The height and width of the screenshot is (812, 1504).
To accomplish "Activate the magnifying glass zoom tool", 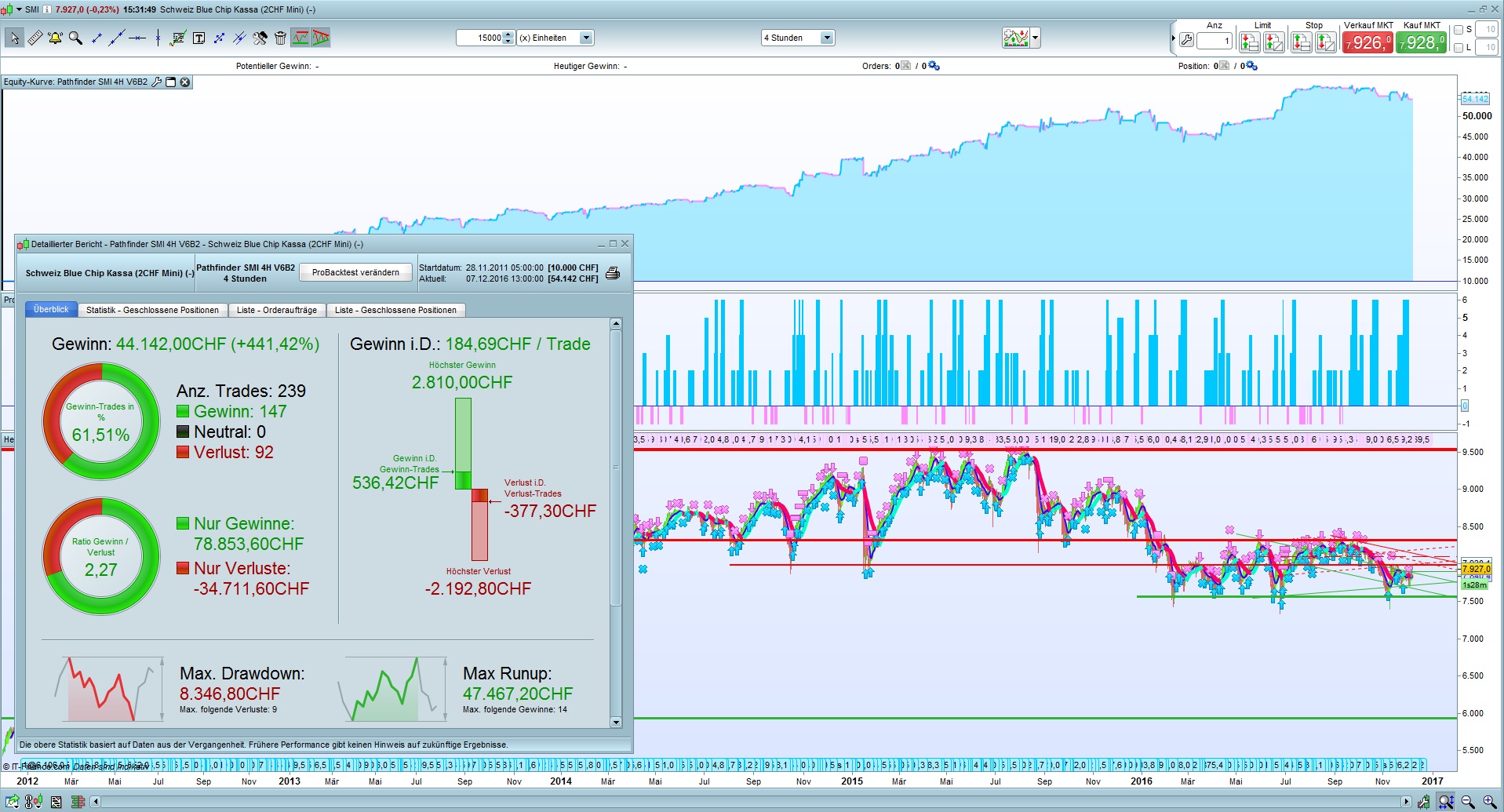I will 75,38.
